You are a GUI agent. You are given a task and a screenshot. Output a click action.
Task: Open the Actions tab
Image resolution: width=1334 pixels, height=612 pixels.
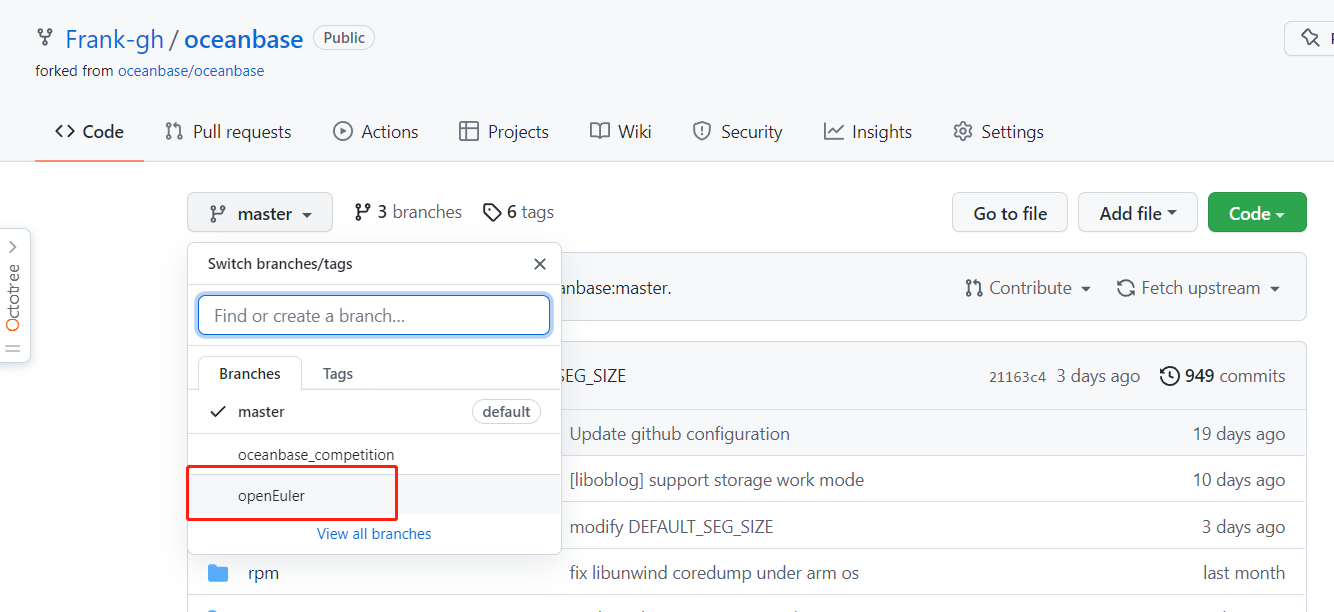pyautogui.click(x=376, y=132)
